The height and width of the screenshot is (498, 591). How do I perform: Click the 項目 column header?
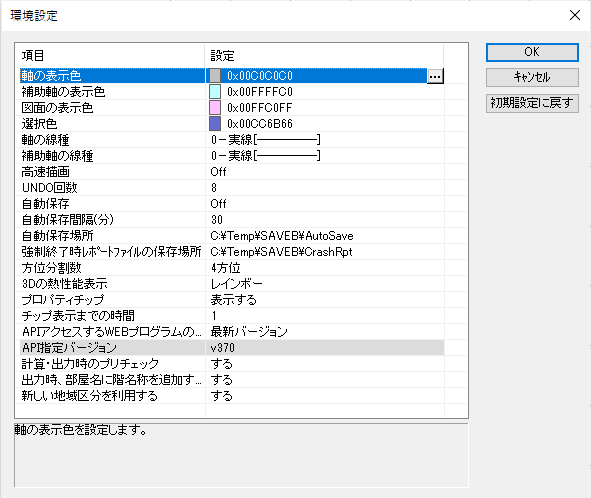[x=110, y=56]
